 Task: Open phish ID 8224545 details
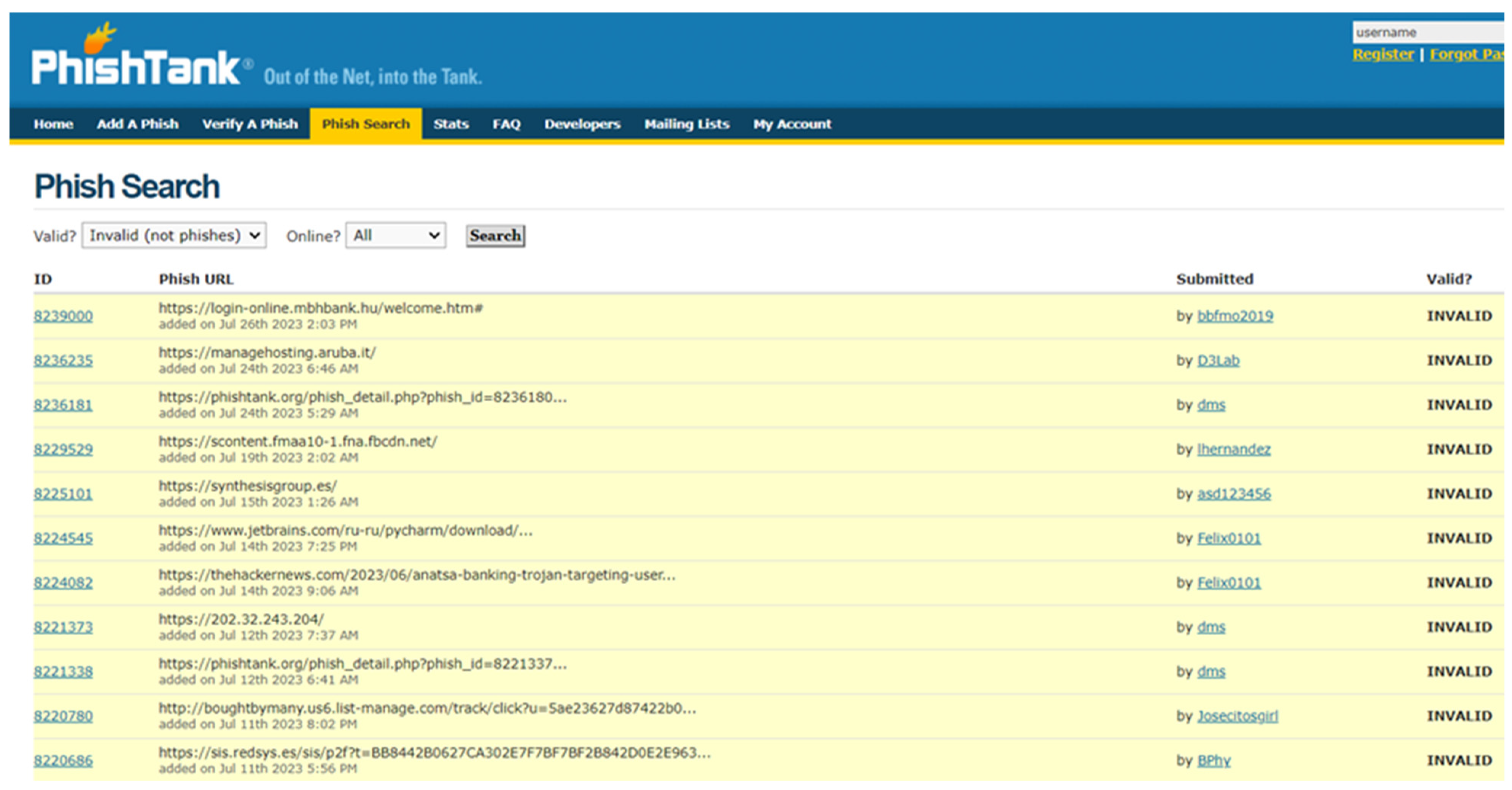(63, 538)
